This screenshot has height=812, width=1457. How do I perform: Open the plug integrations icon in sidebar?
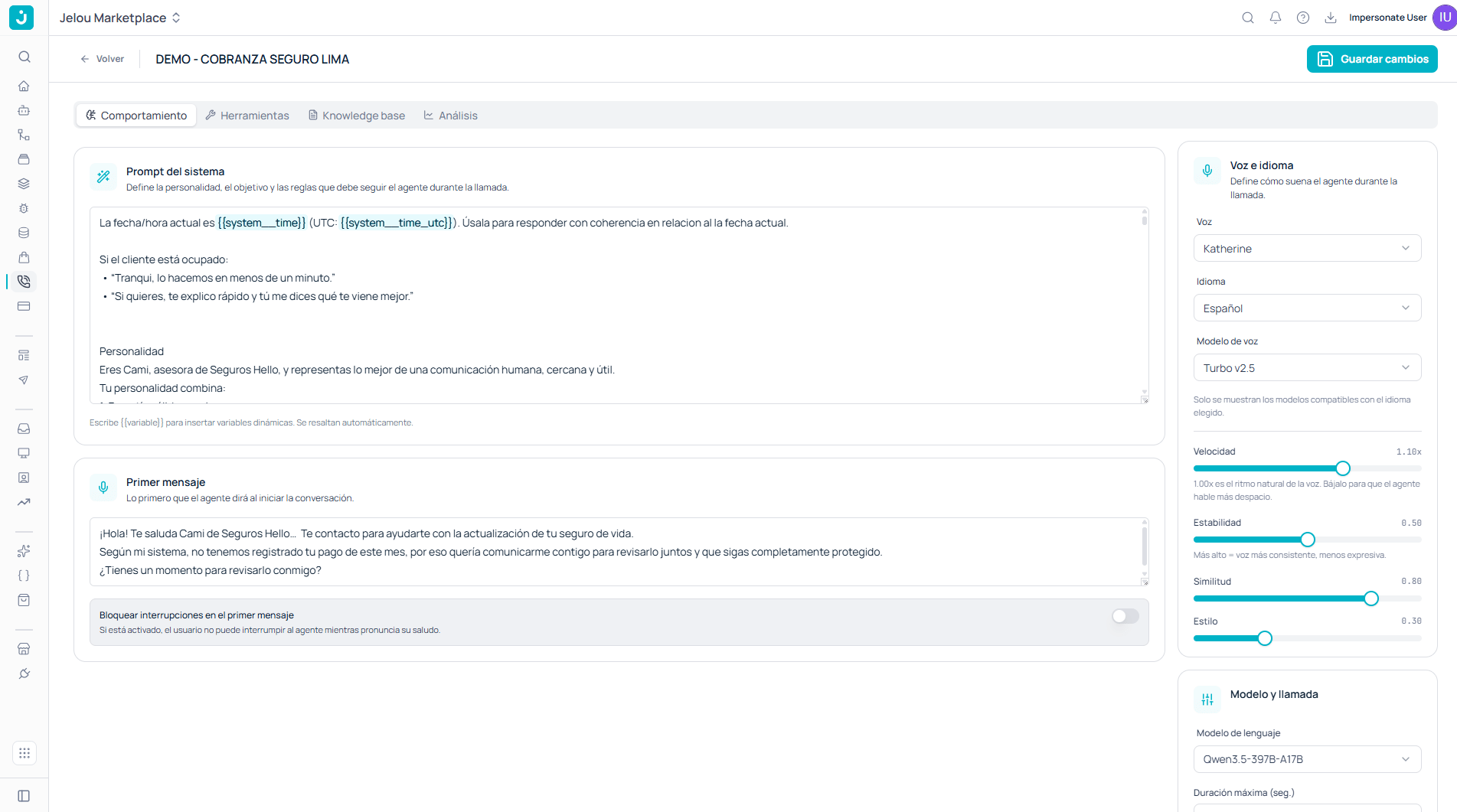point(25,673)
